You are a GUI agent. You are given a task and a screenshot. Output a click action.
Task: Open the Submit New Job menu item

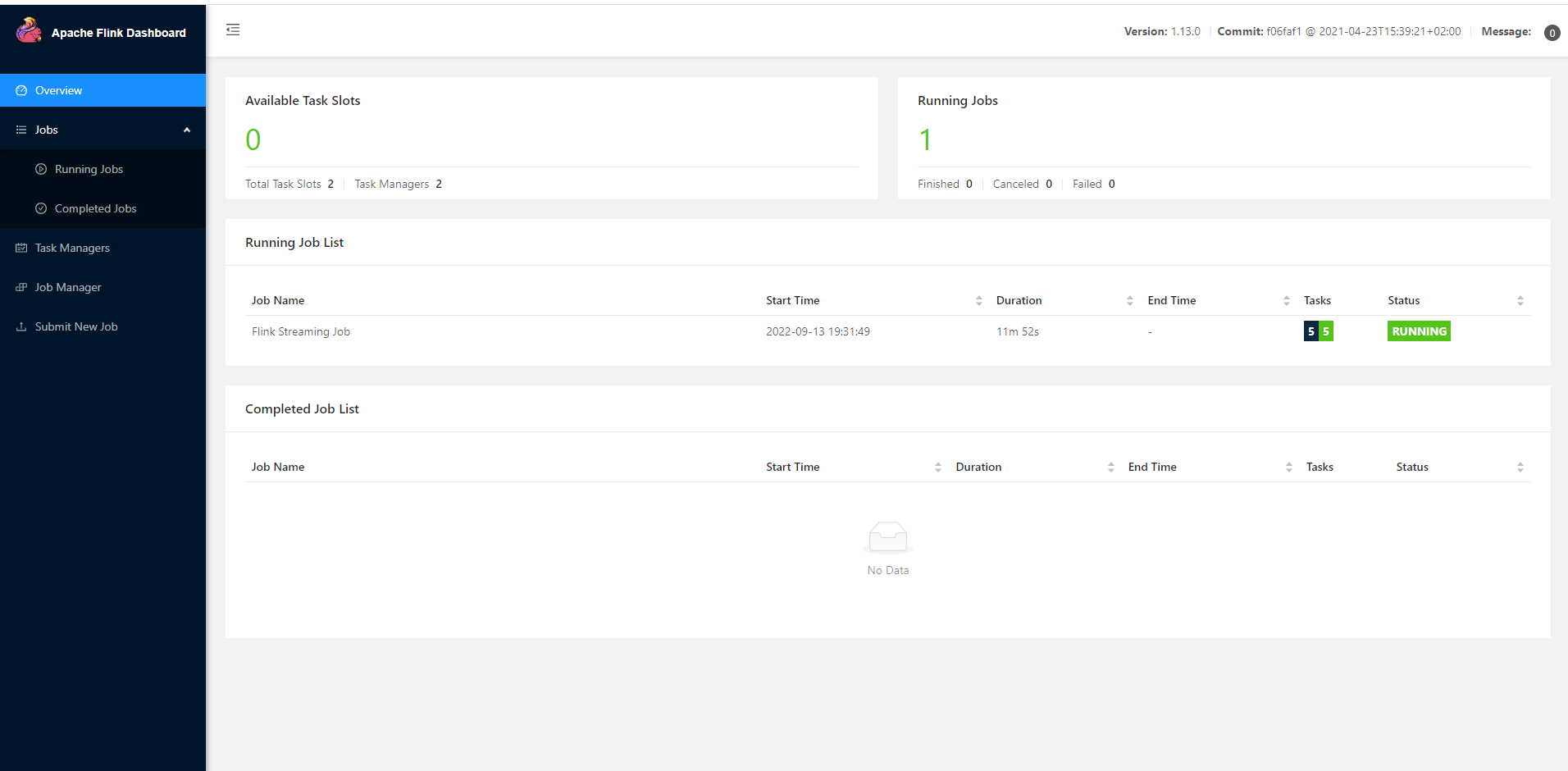point(103,326)
